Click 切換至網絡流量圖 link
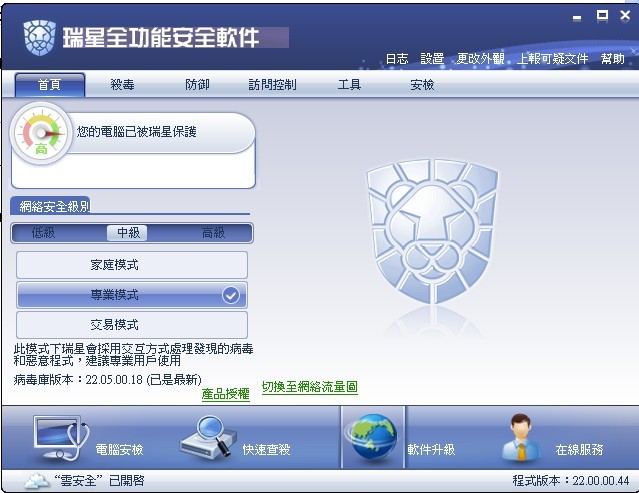The height and width of the screenshot is (493, 639). [x=310, y=387]
